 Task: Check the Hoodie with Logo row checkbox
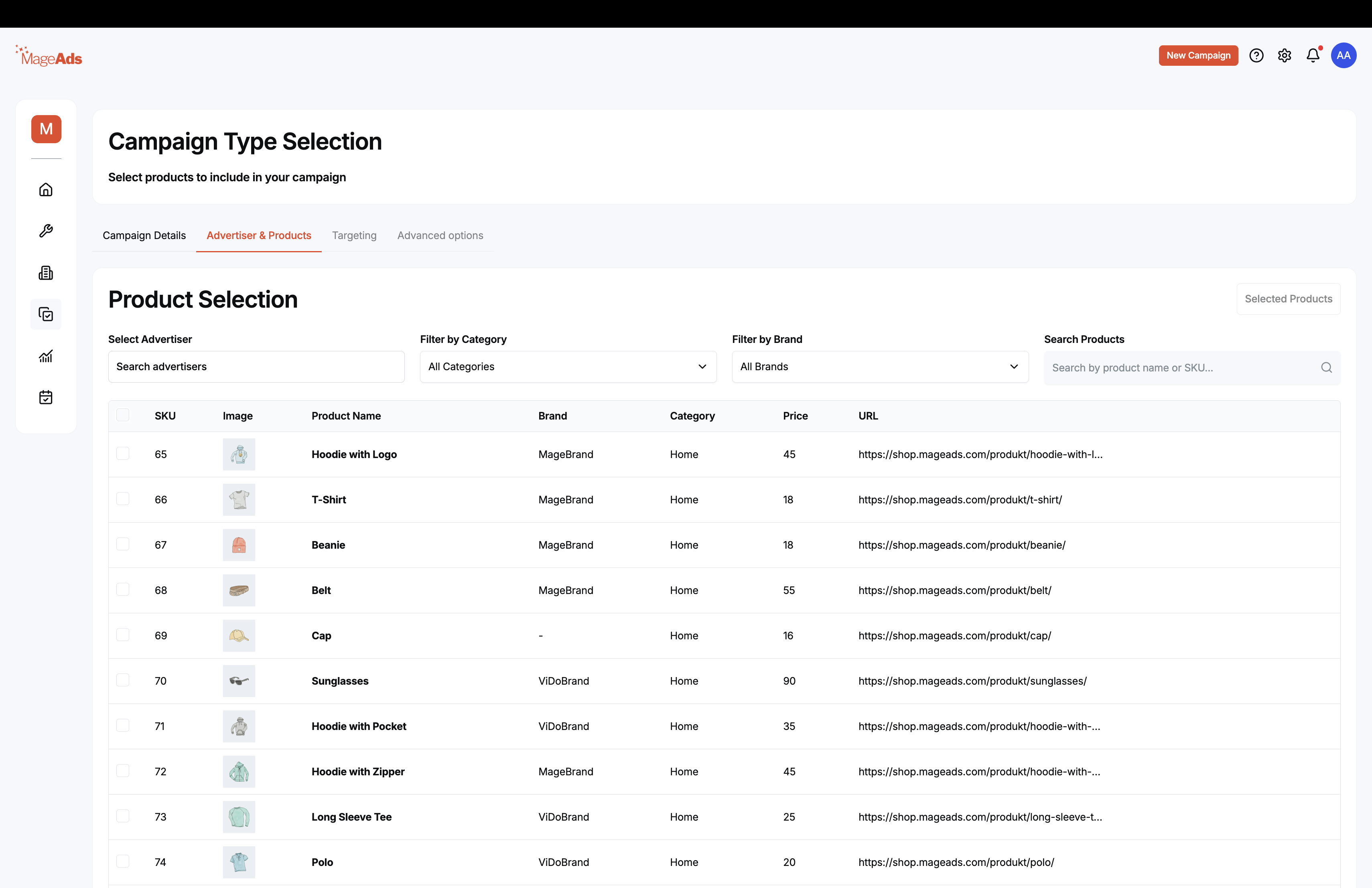pyautogui.click(x=123, y=454)
